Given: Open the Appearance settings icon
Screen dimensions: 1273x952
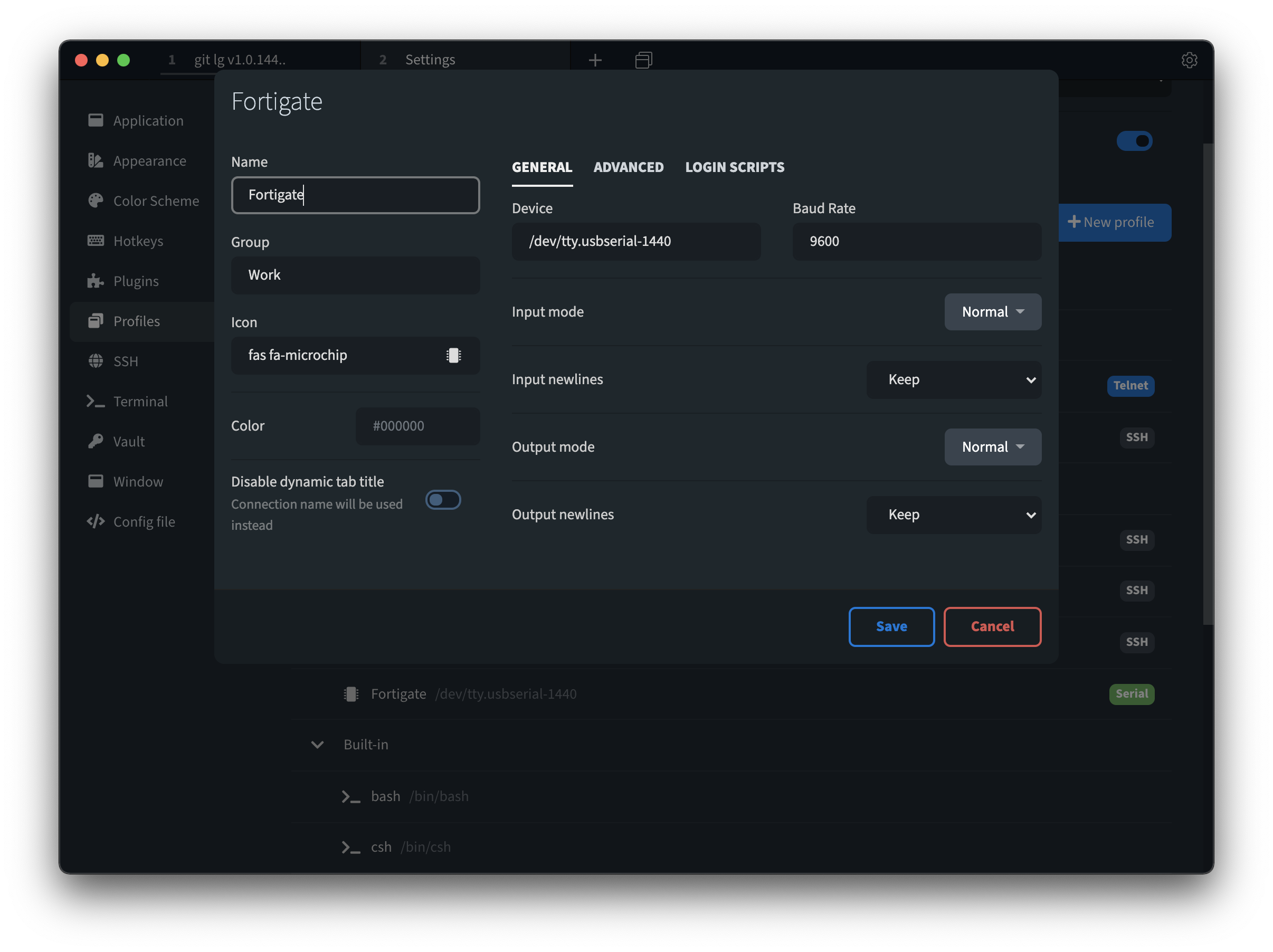Looking at the screenshot, I should pos(96,160).
